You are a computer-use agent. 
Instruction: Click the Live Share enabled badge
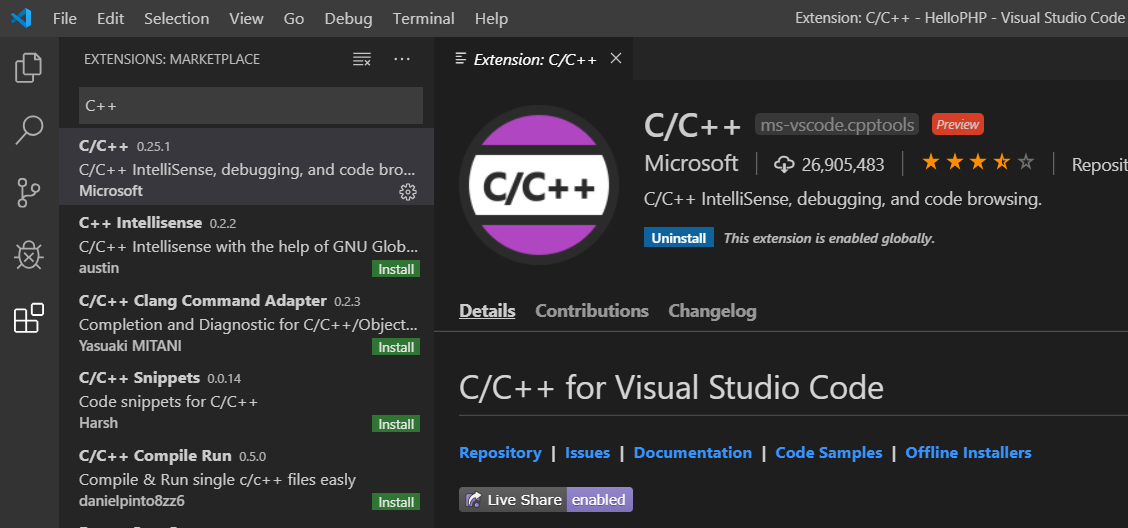pyautogui.click(x=546, y=499)
